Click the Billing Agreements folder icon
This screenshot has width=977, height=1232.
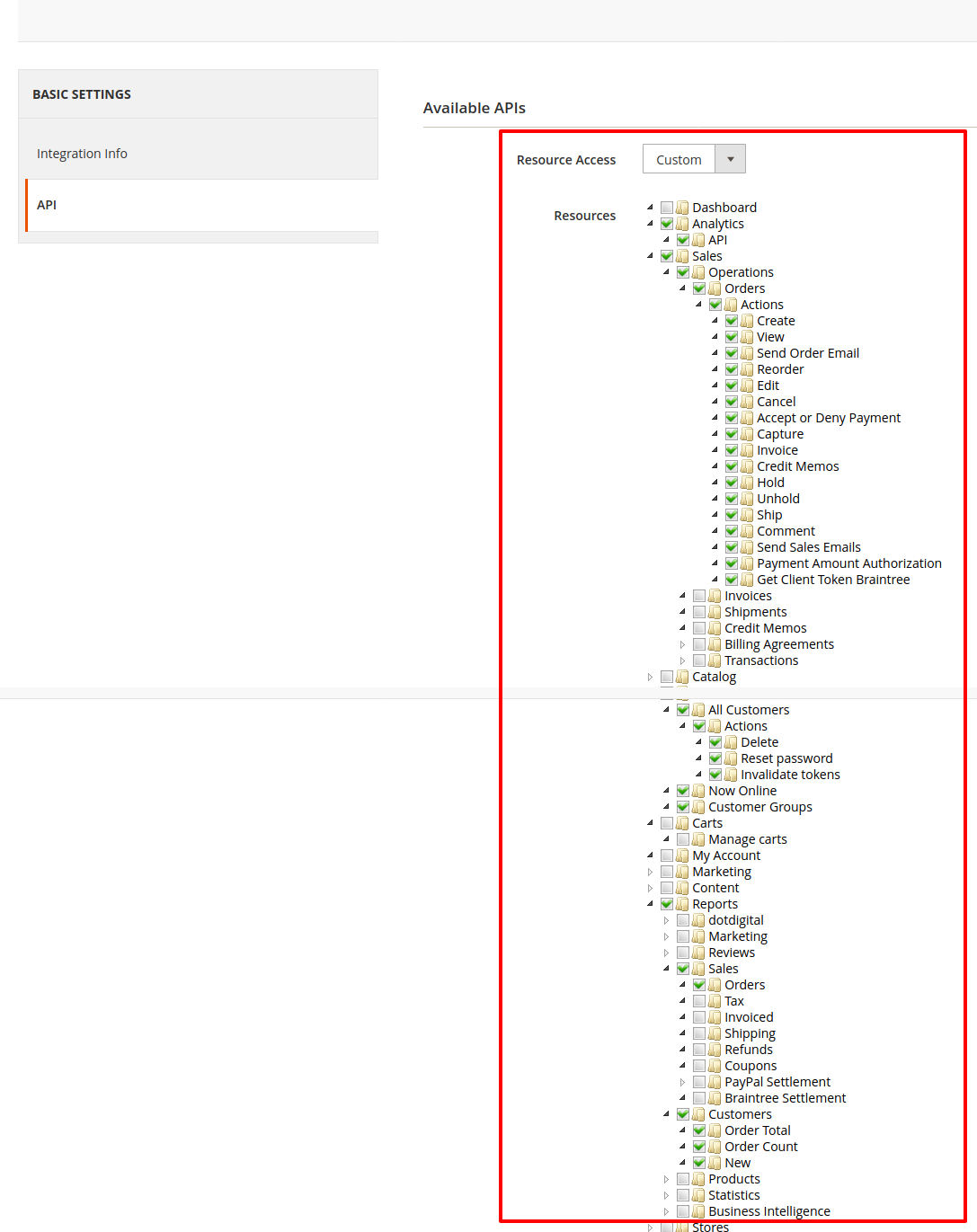715,644
